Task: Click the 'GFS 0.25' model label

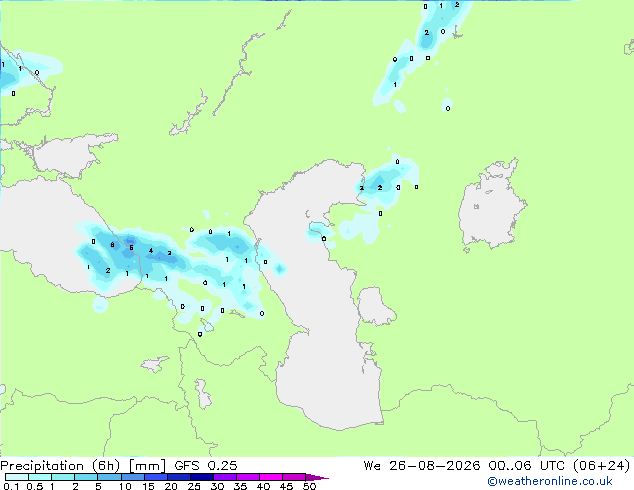Action: (x=206, y=466)
